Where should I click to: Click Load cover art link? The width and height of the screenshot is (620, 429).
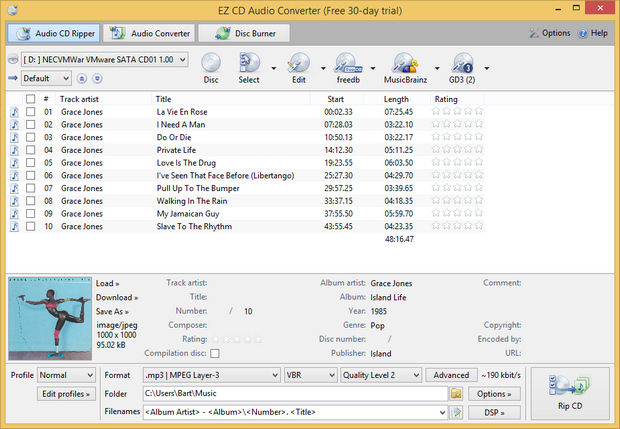coord(108,283)
